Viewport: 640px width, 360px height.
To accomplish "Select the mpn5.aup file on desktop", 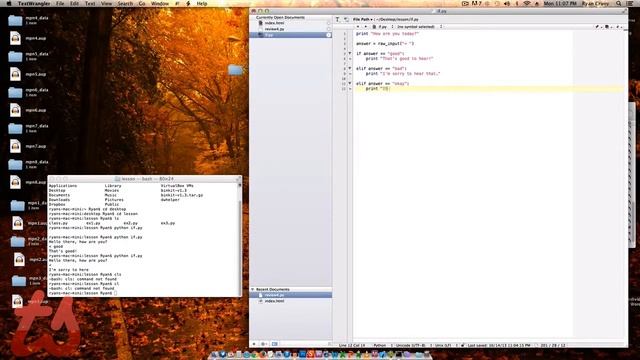I will pos(15,74).
